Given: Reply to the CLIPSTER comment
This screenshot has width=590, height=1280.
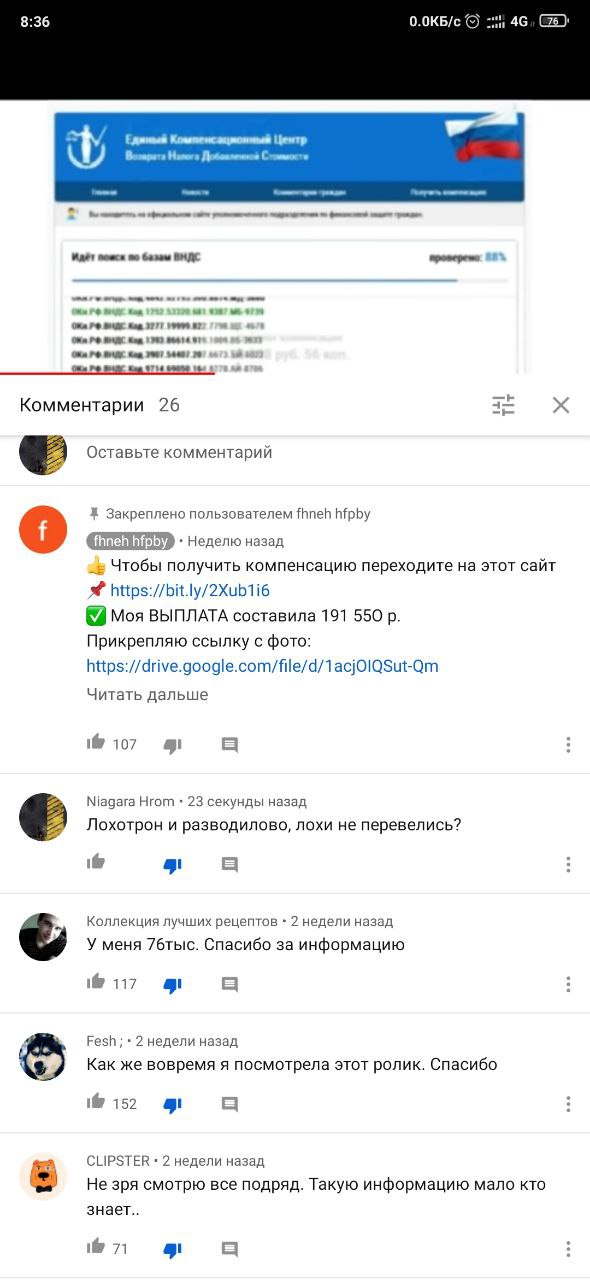Looking at the screenshot, I should point(230,1249).
